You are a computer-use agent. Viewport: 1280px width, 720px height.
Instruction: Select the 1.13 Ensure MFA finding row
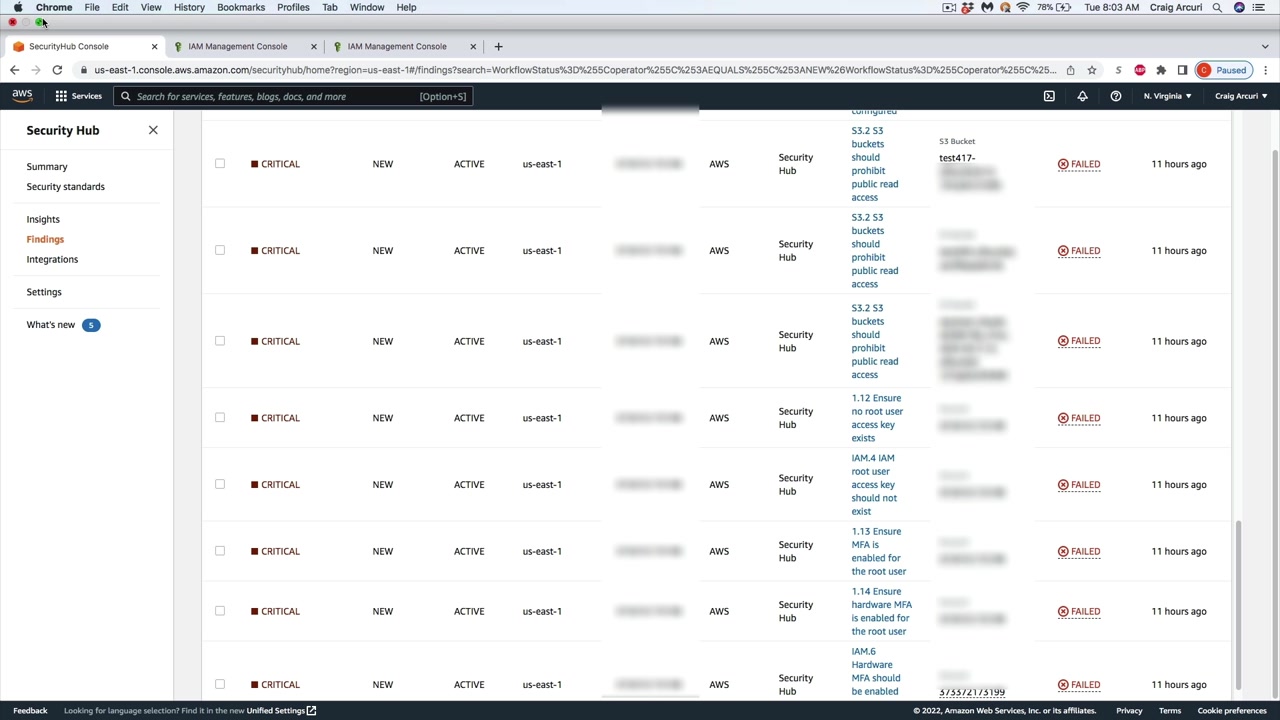click(x=220, y=551)
